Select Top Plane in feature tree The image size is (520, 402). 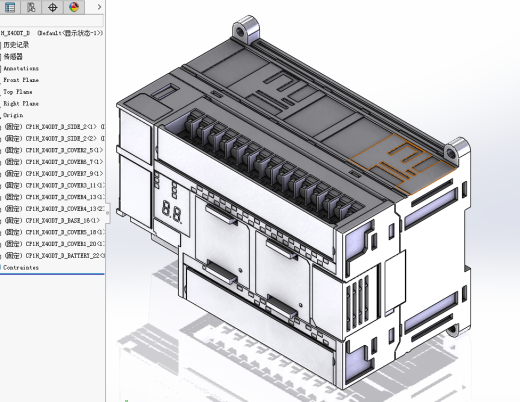point(18,92)
